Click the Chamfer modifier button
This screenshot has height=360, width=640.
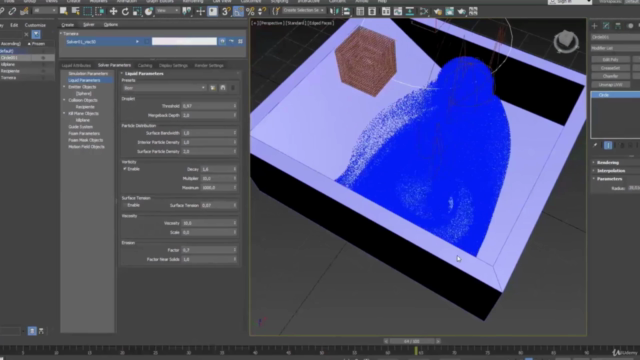click(610, 76)
